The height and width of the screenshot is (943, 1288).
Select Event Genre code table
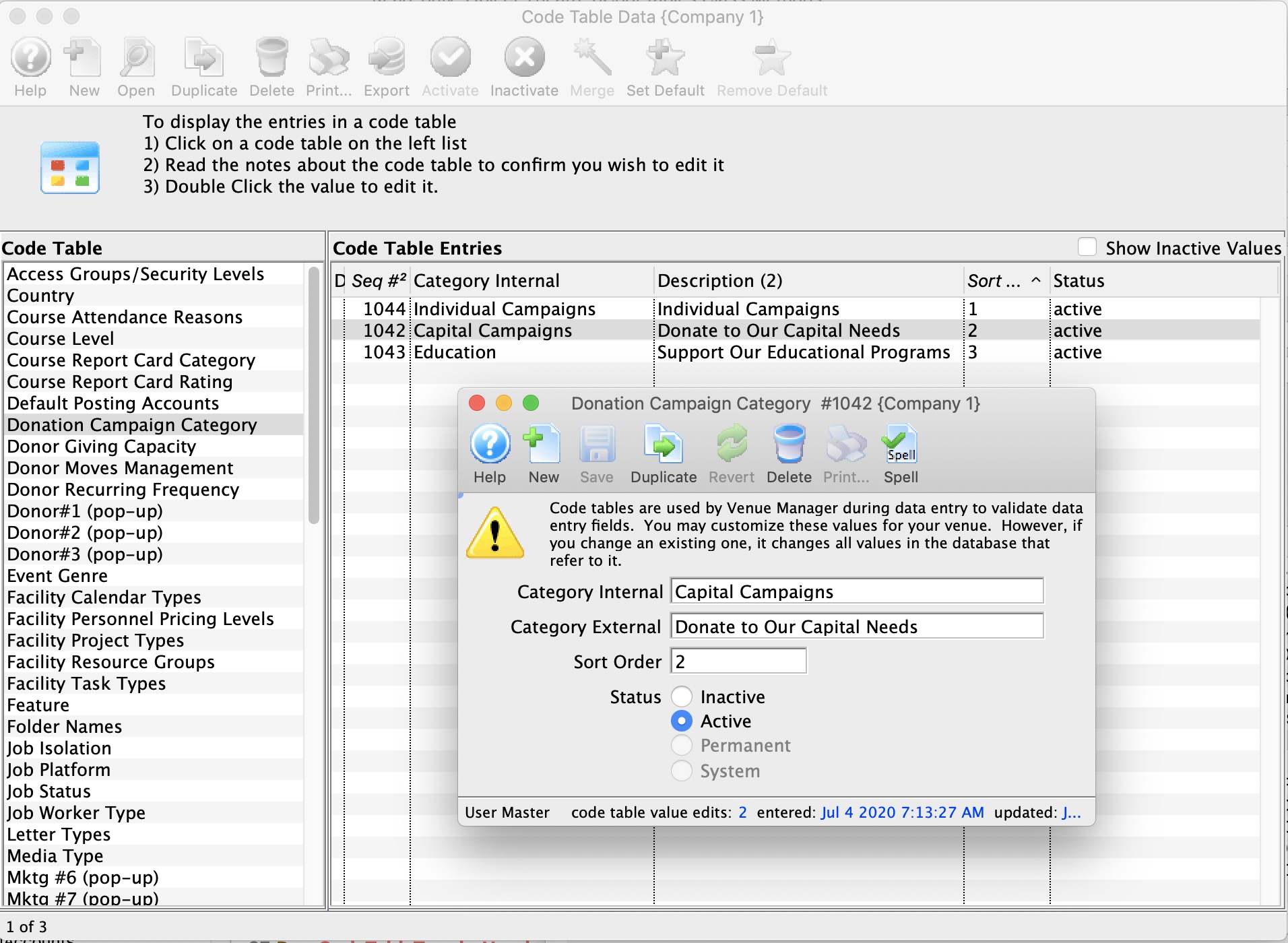pyautogui.click(x=154, y=576)
